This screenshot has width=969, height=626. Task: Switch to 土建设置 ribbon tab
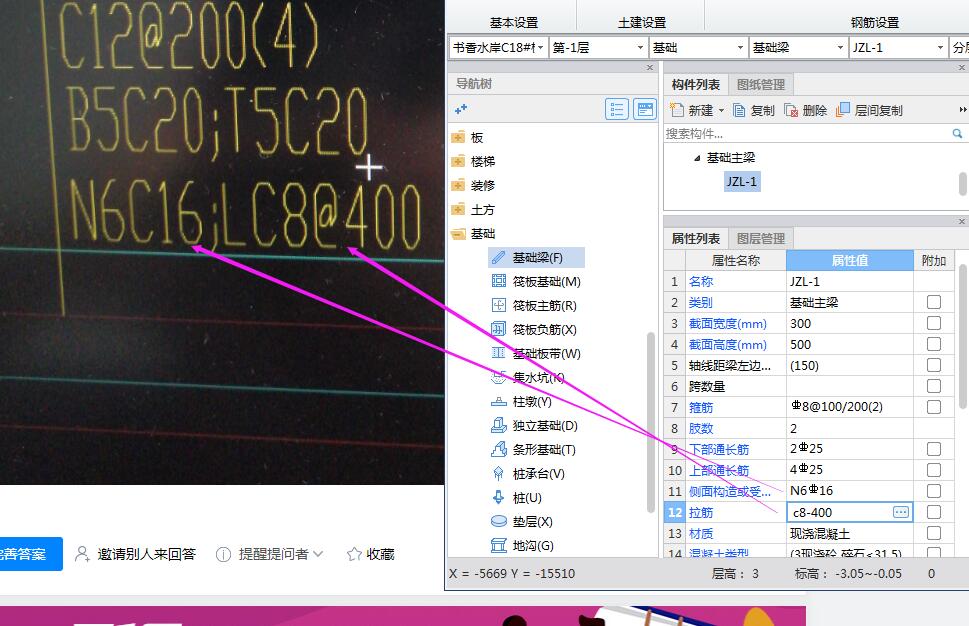[x=641, y=22]
